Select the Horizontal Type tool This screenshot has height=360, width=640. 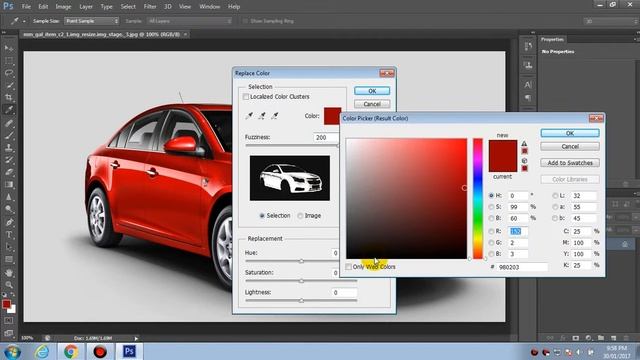tap(9, 235)
